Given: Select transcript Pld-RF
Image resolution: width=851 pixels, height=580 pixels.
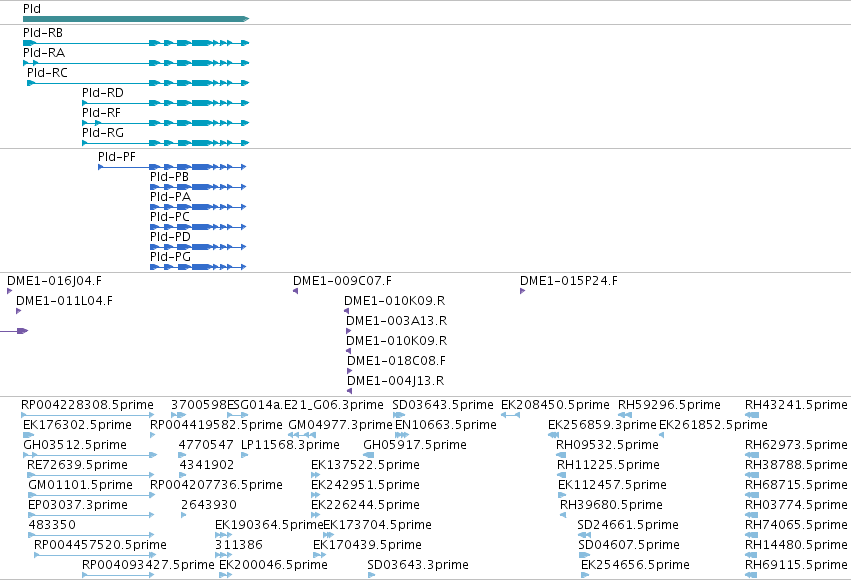Looking at the screenshot, I should pyautogui.click(x=166, y=123).
